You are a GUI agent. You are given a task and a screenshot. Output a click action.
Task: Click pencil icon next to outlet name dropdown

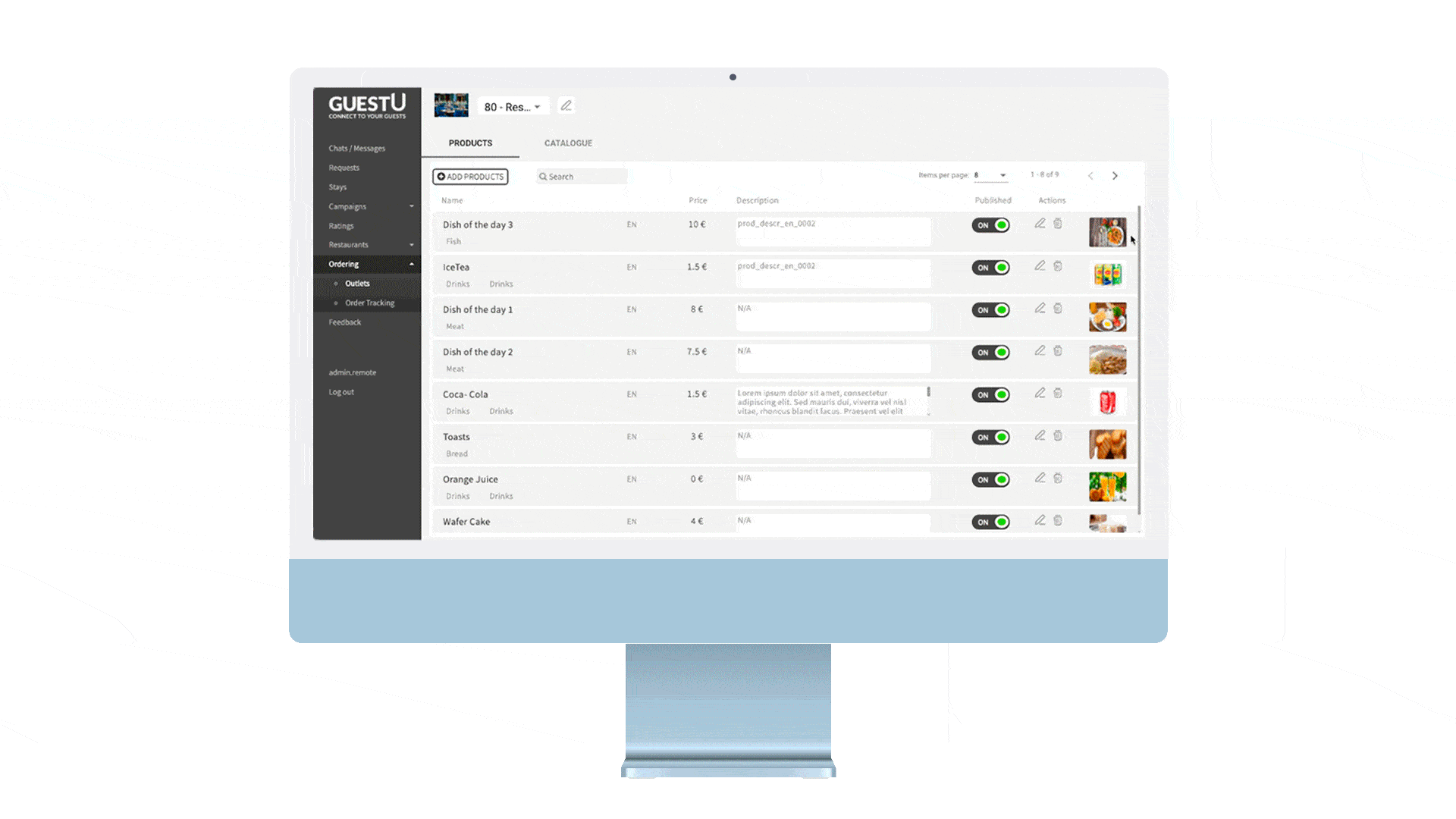566,106
